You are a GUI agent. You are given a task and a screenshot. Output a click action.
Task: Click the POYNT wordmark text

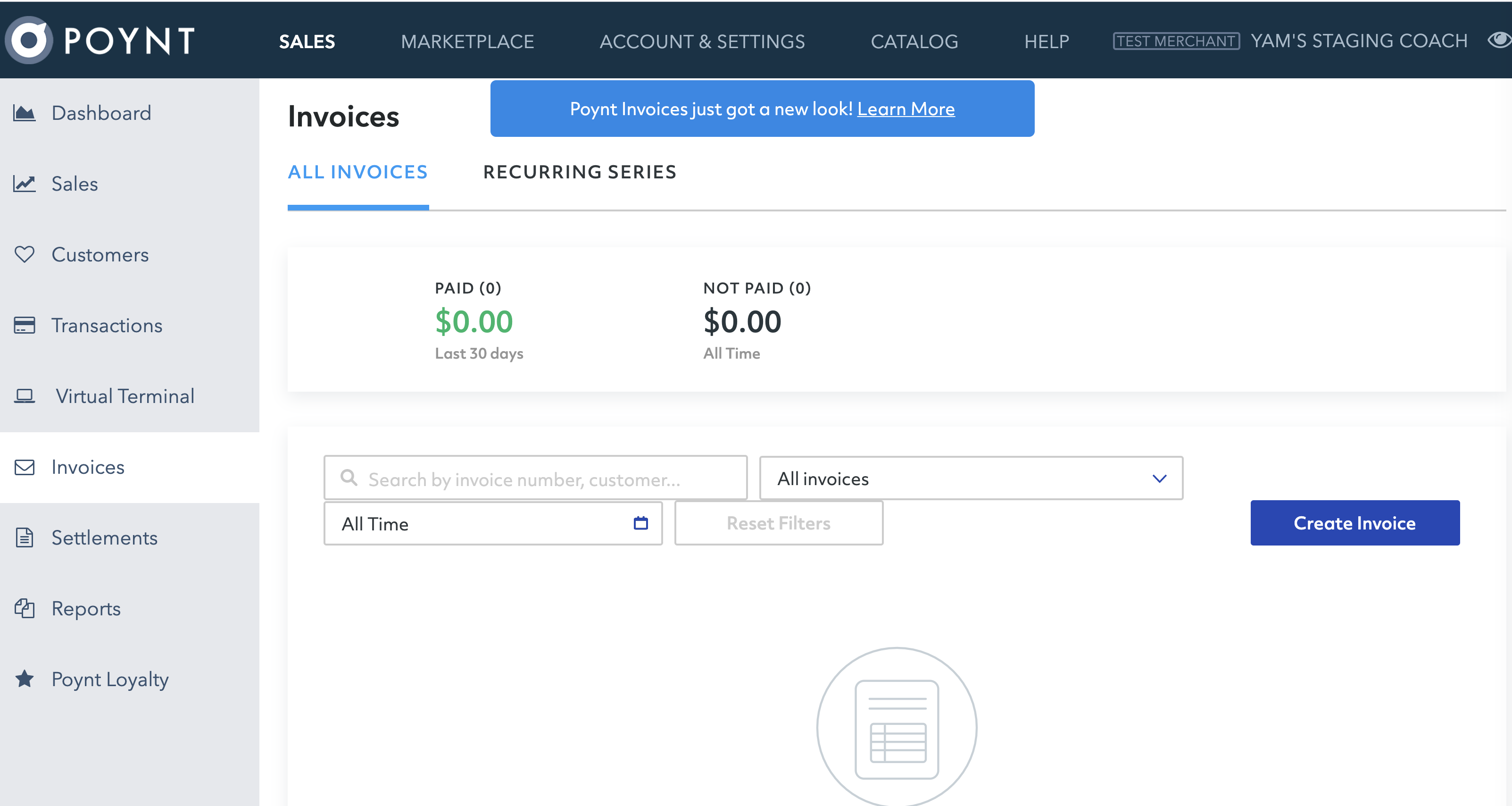[x=129, y=41]
